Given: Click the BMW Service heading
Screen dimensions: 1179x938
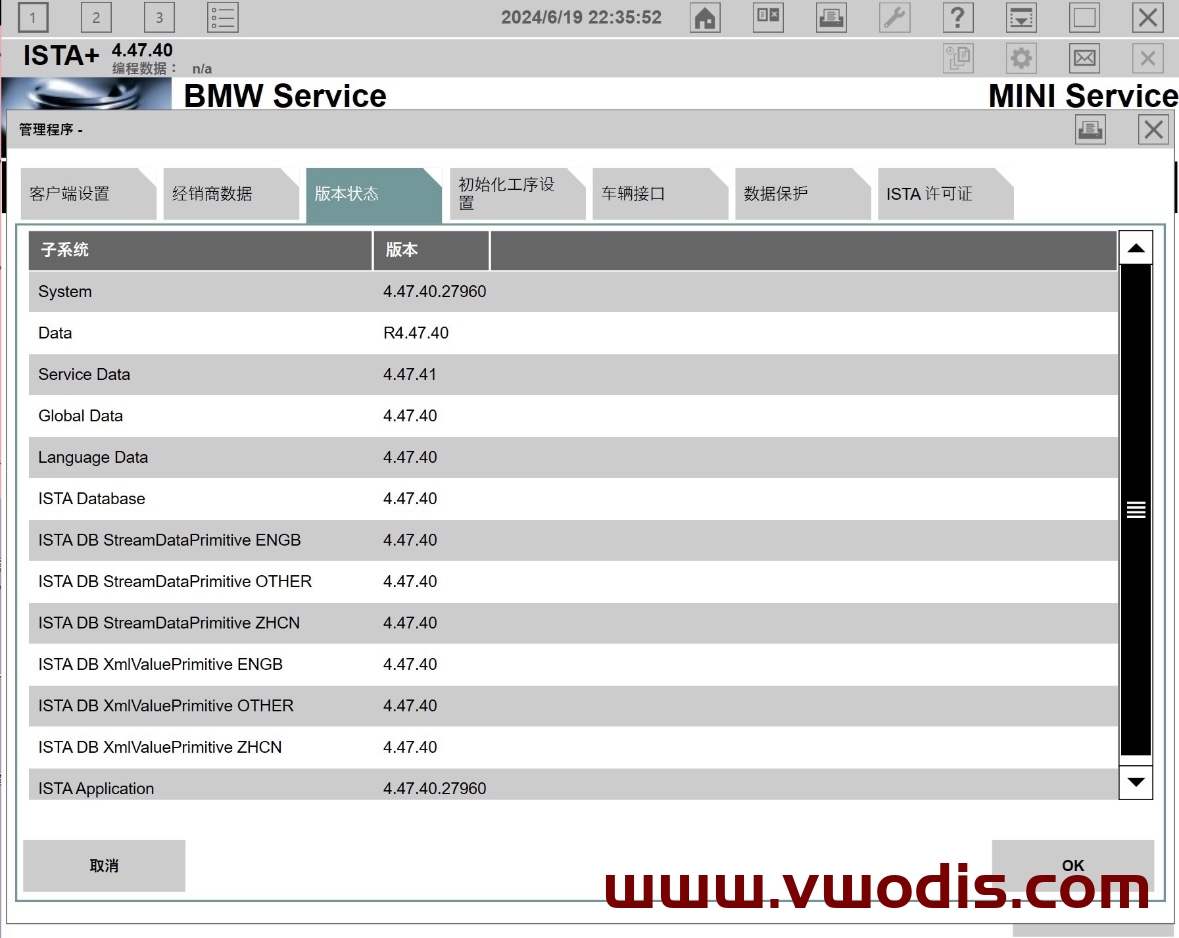Looking at the screenshot, I should (x=285, y=96).
